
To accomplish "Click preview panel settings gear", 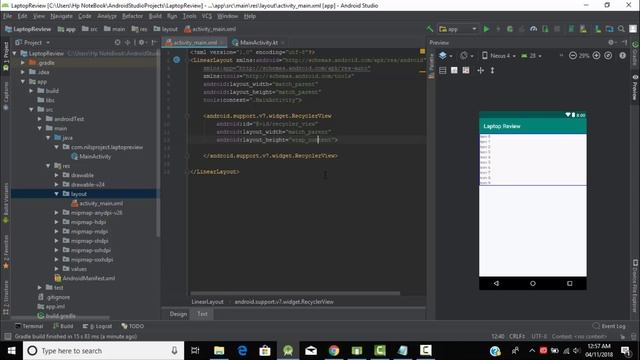I will [611, 42].
